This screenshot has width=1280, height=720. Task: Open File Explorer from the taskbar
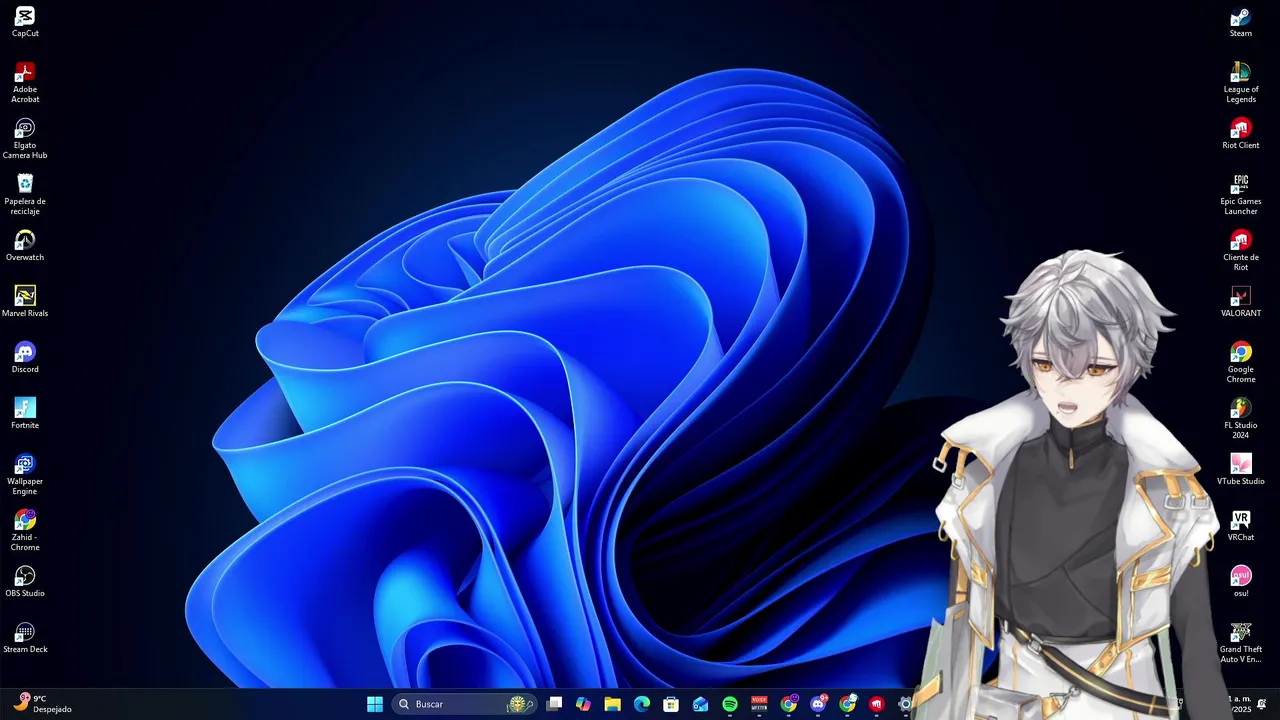coord(612,704)
